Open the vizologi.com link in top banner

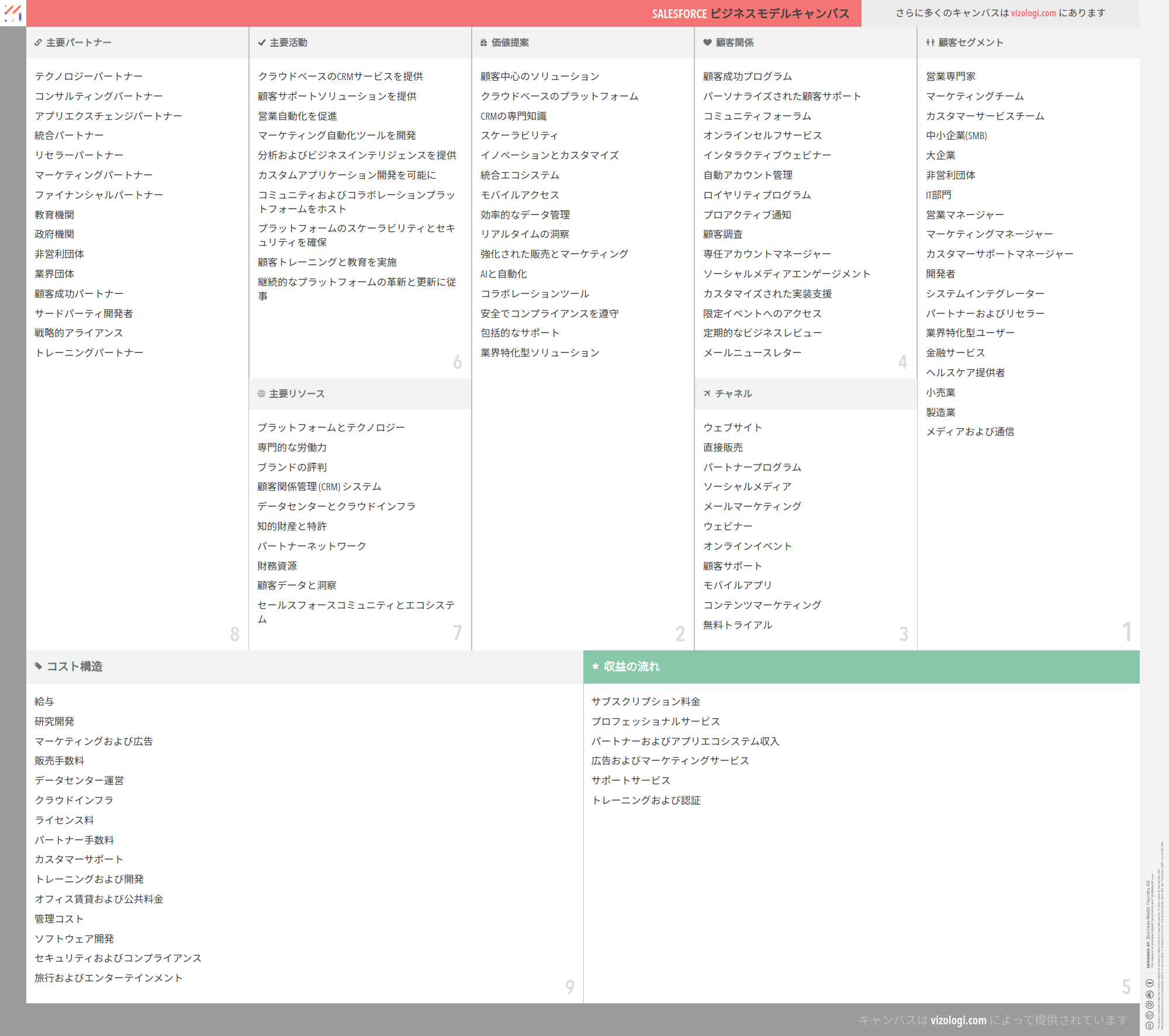pyautogui.click(x=1033, y=13)
